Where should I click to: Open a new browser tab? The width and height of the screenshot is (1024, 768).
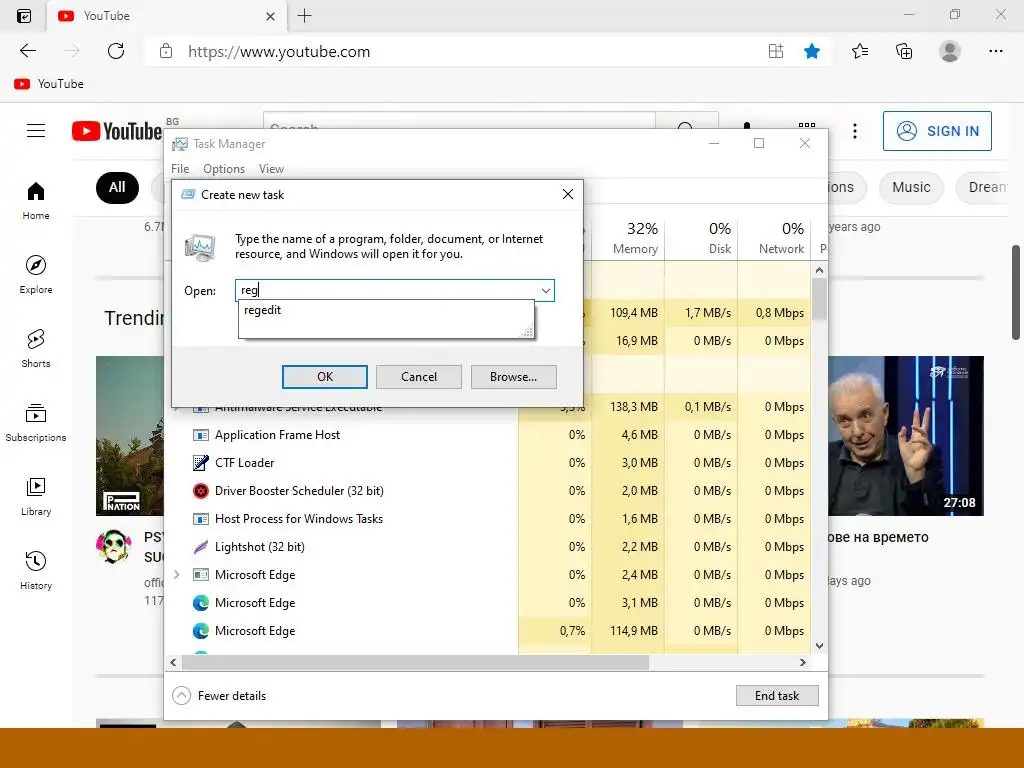tap(304, 16)
